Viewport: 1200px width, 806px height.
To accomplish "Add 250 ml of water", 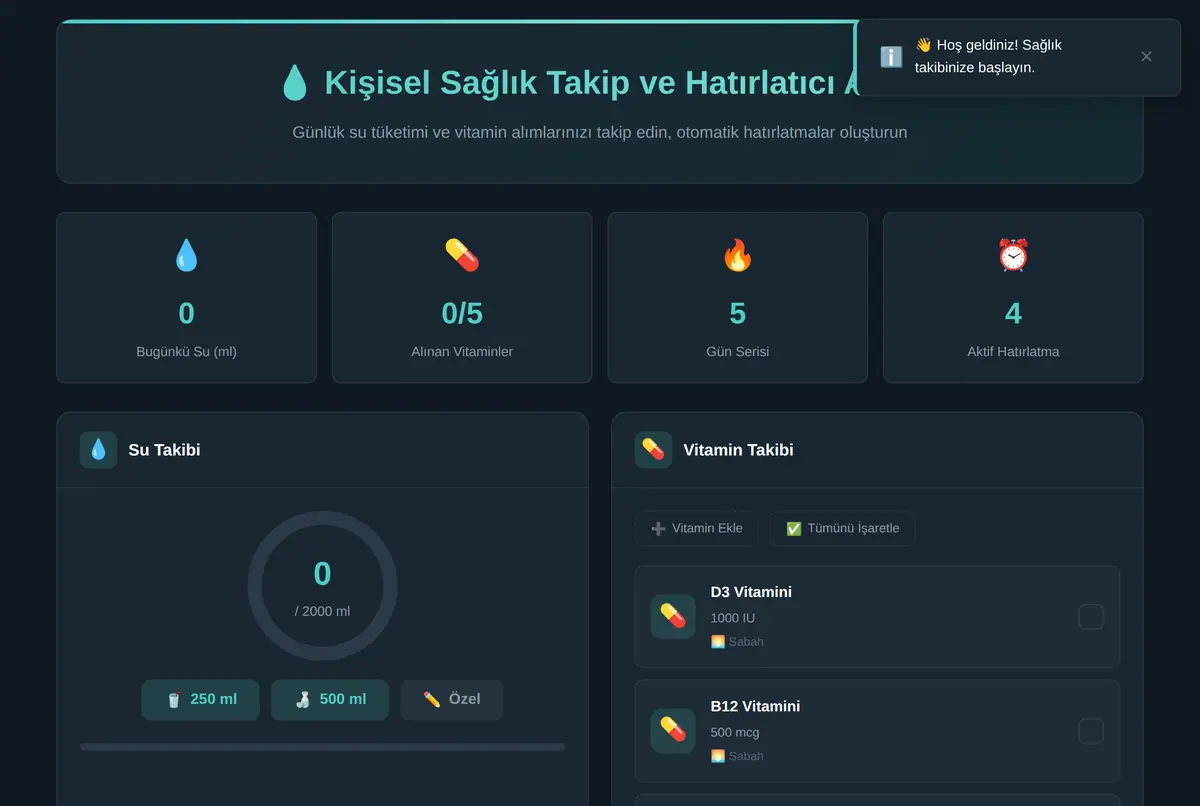I will coord(201,700).
